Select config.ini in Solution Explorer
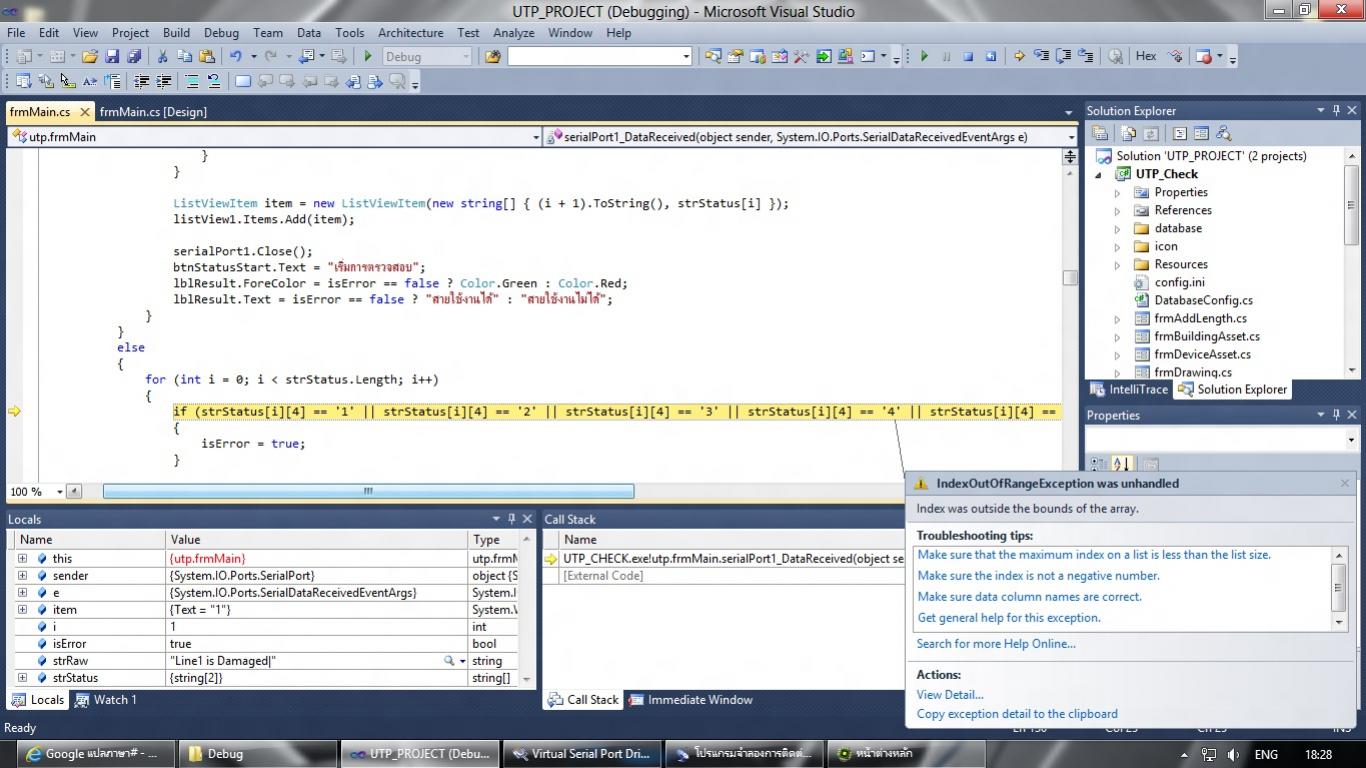 1179,283
